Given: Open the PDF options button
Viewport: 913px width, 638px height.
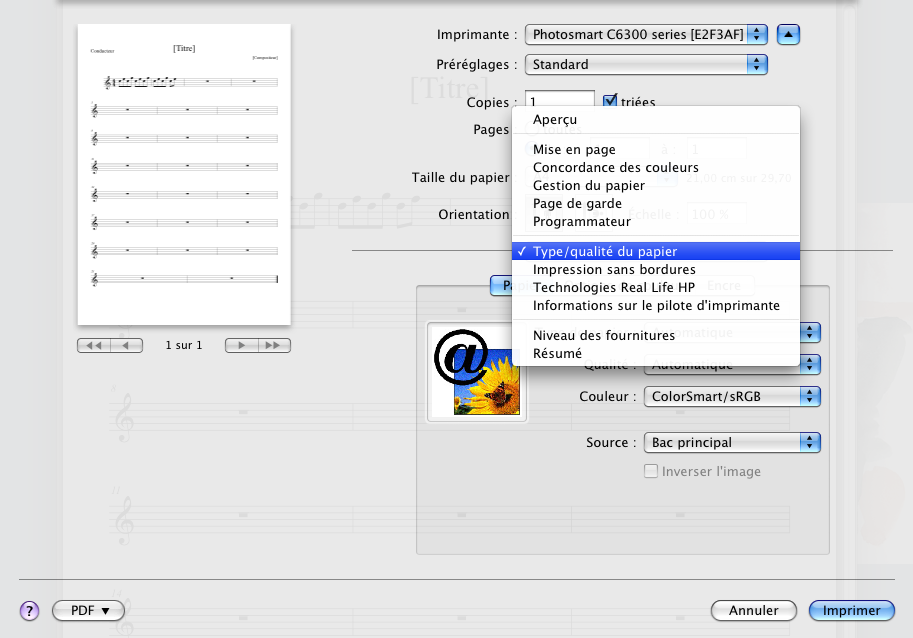Looking at the screenshot, I should [x=88, y=610].
